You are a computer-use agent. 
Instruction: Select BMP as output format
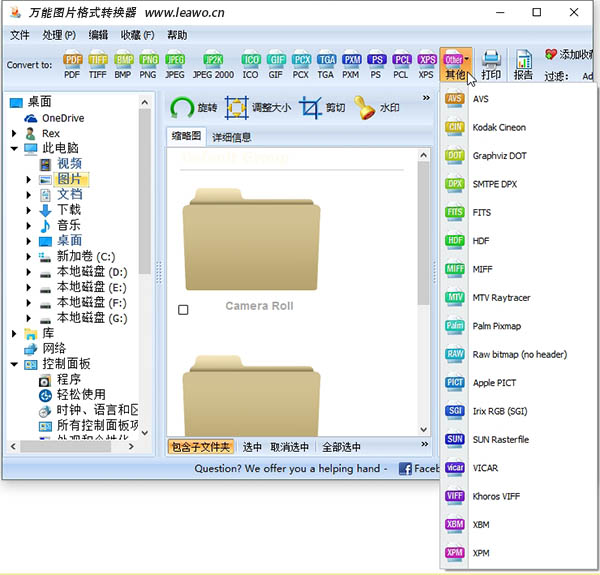point(123,64)
